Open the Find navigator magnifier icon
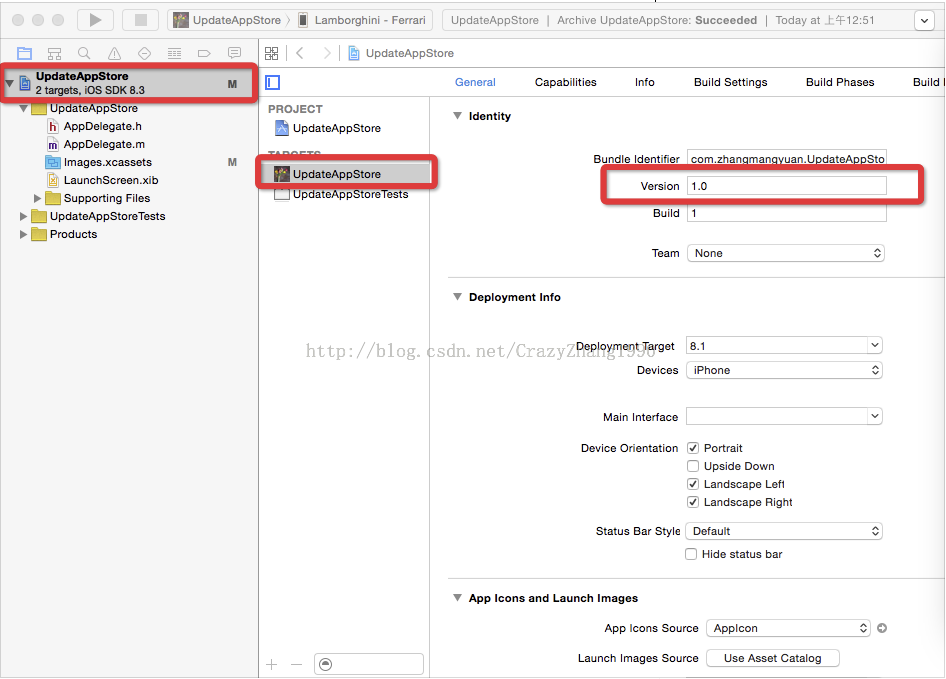 tap(84, 54)
